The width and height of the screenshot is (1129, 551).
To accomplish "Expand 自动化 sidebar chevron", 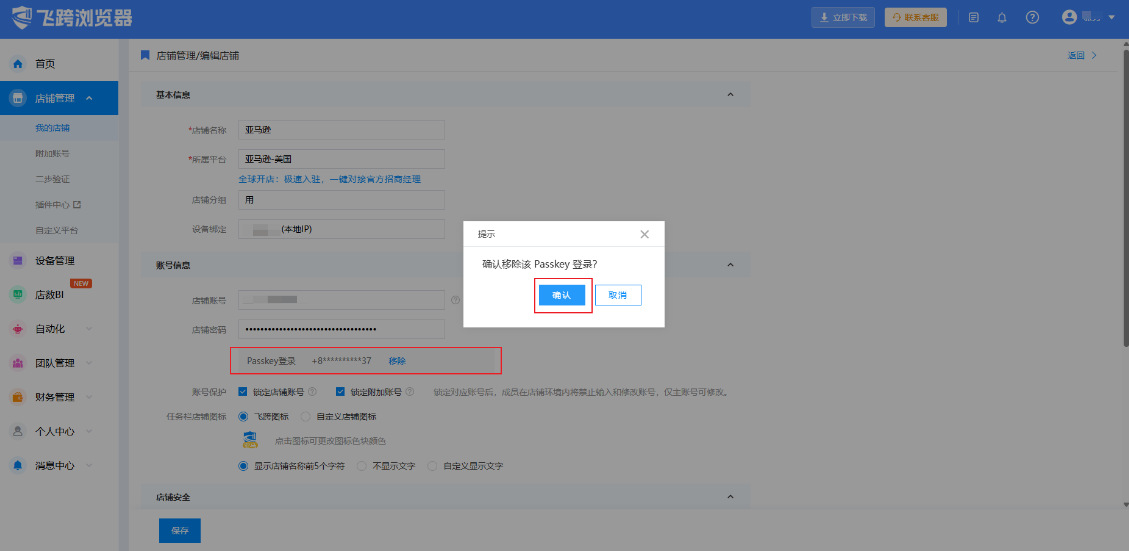I will [x=89, y=328].
